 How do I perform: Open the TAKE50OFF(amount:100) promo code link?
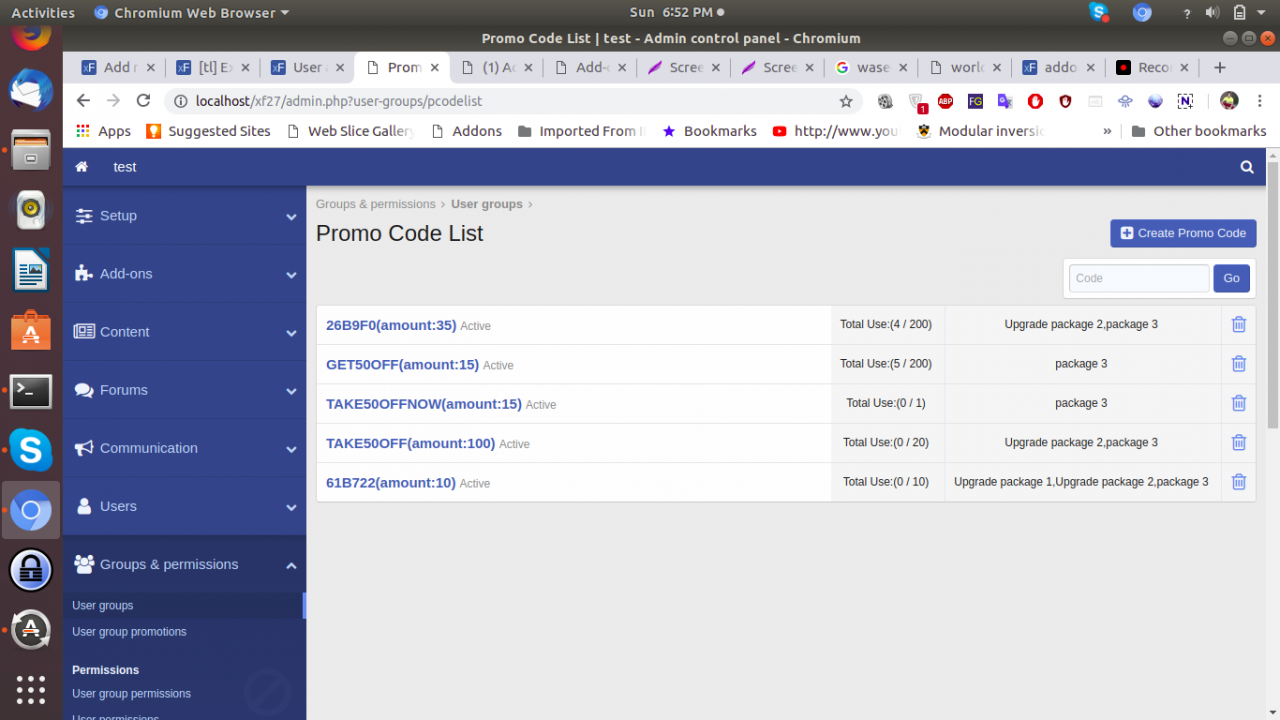tap(410, 443)
